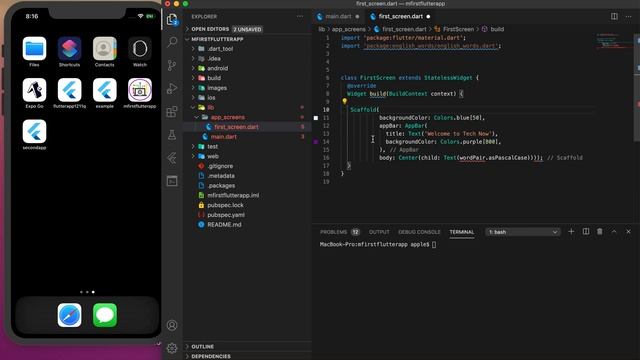Open the Testing flask icon view
This screenshot has height=360, width=640.
click(x=172, y=135)
